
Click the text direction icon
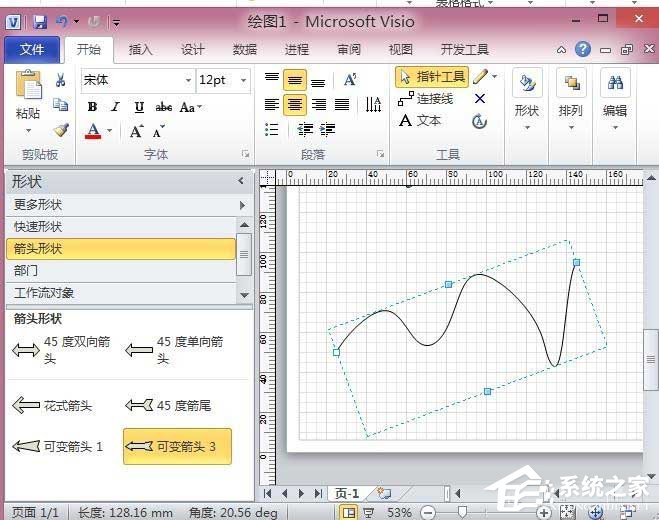373,104
